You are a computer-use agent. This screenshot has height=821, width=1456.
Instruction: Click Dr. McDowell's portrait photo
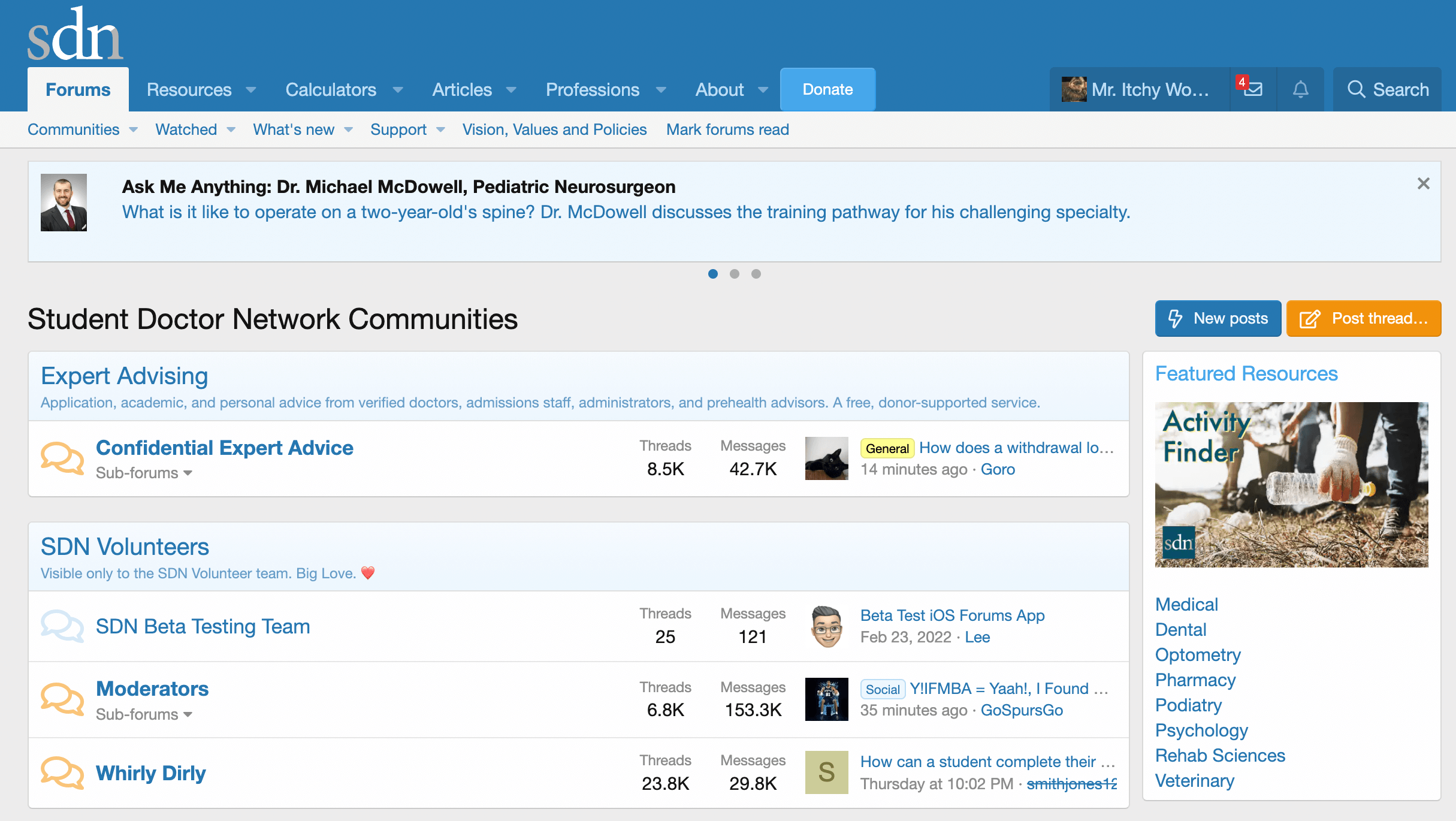click(64, 203)
